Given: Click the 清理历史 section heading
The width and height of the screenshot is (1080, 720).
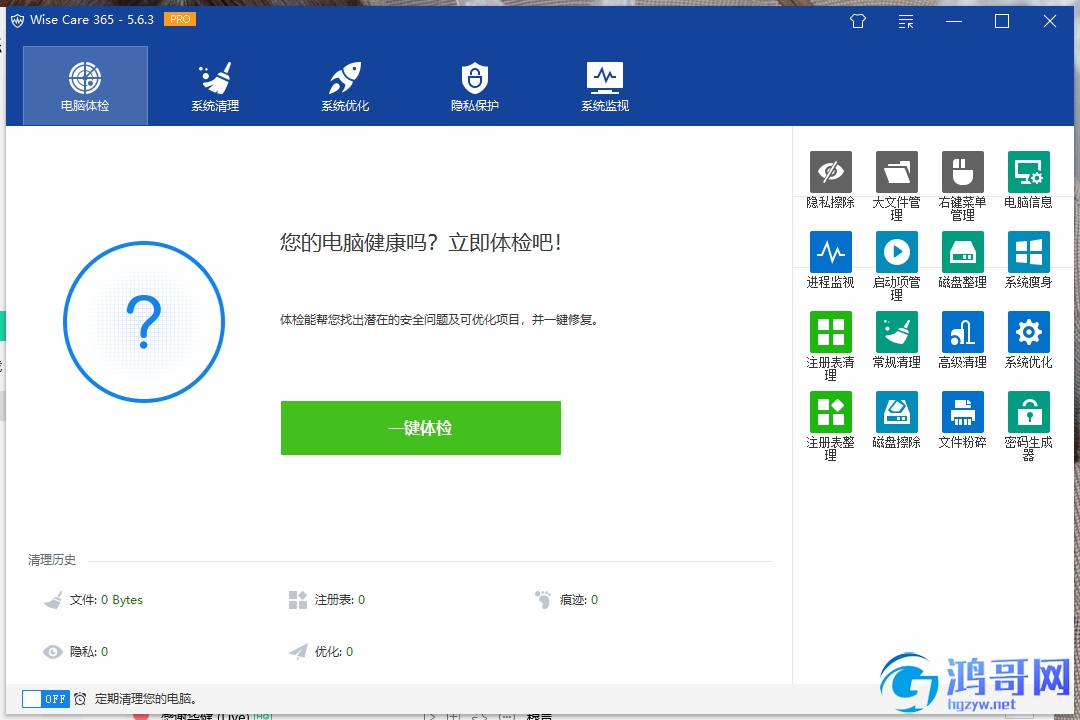Looking at the screenshot, I should [52, 560].
